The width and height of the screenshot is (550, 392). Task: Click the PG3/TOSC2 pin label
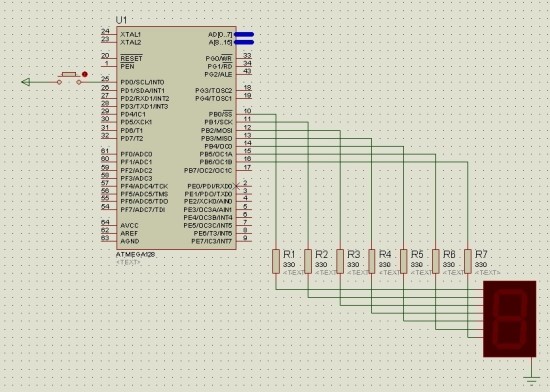pyautogui.click(x=214, y=90)
